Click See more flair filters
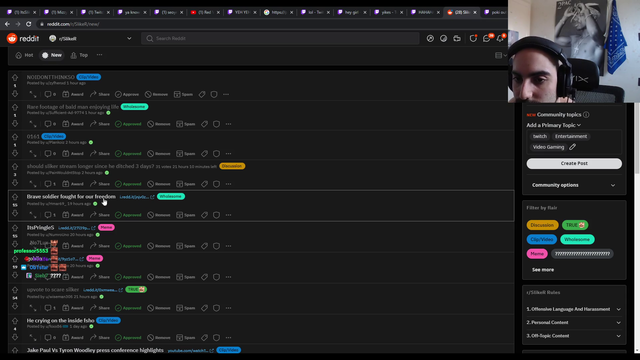The height and width of the screenshot is (360, 640). click(x=543, y=270)
